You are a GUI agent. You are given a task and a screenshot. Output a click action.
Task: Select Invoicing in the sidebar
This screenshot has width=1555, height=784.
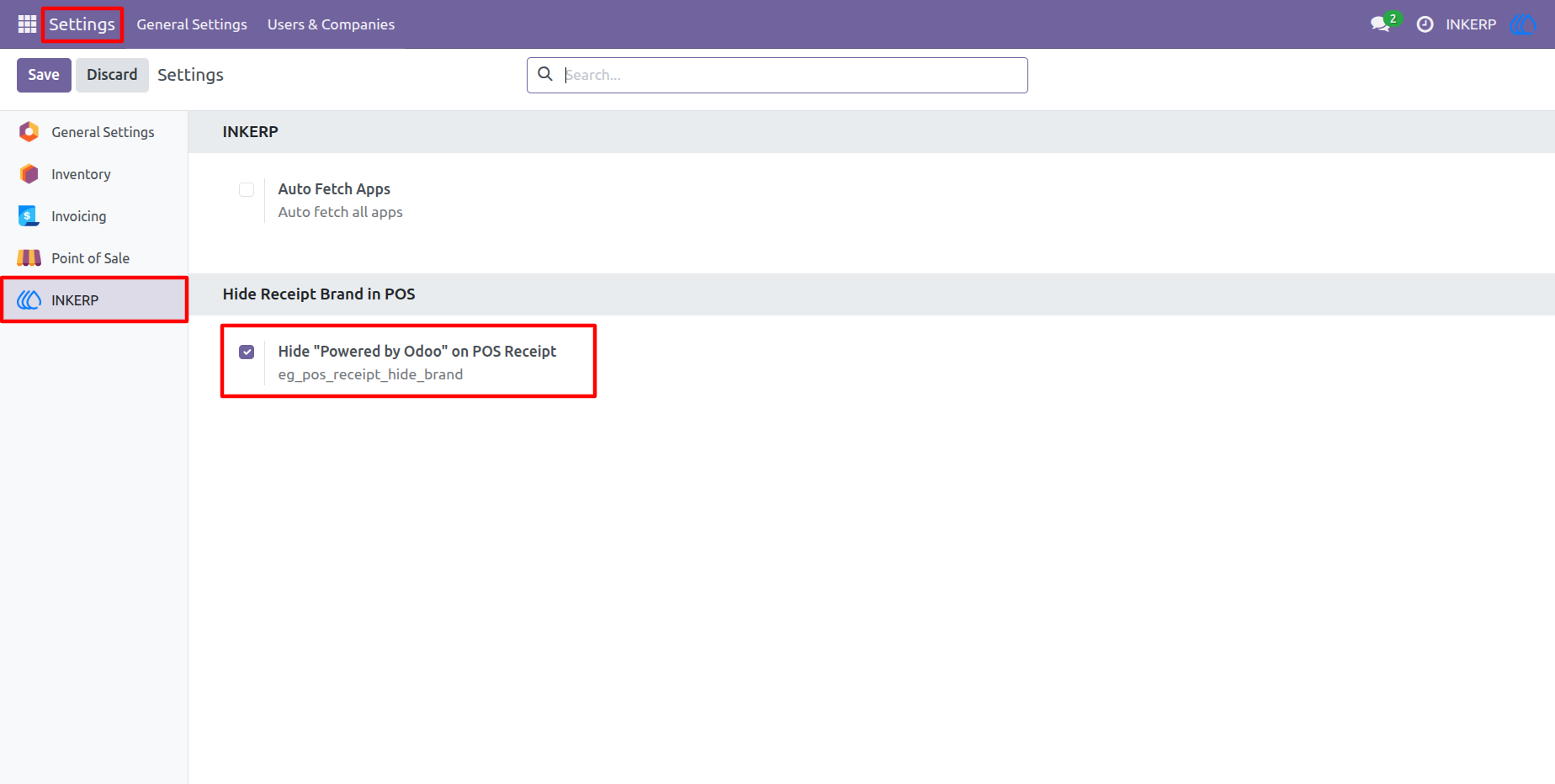click(94, 216)
